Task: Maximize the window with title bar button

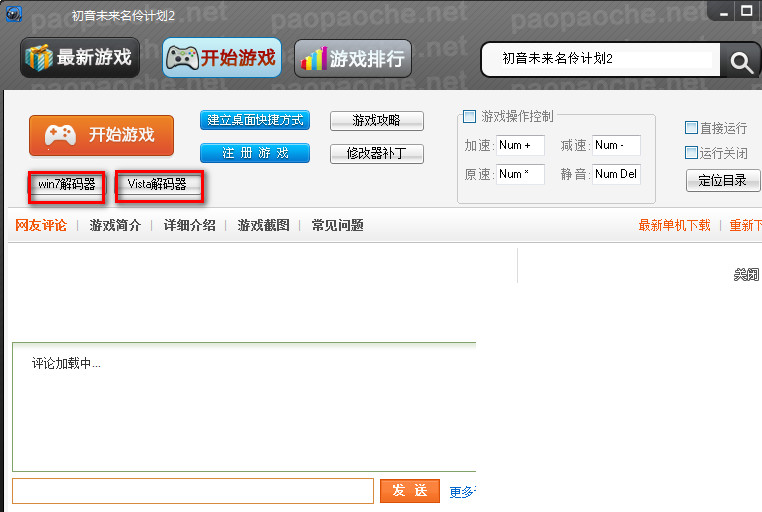Action: tap(746, 11)
